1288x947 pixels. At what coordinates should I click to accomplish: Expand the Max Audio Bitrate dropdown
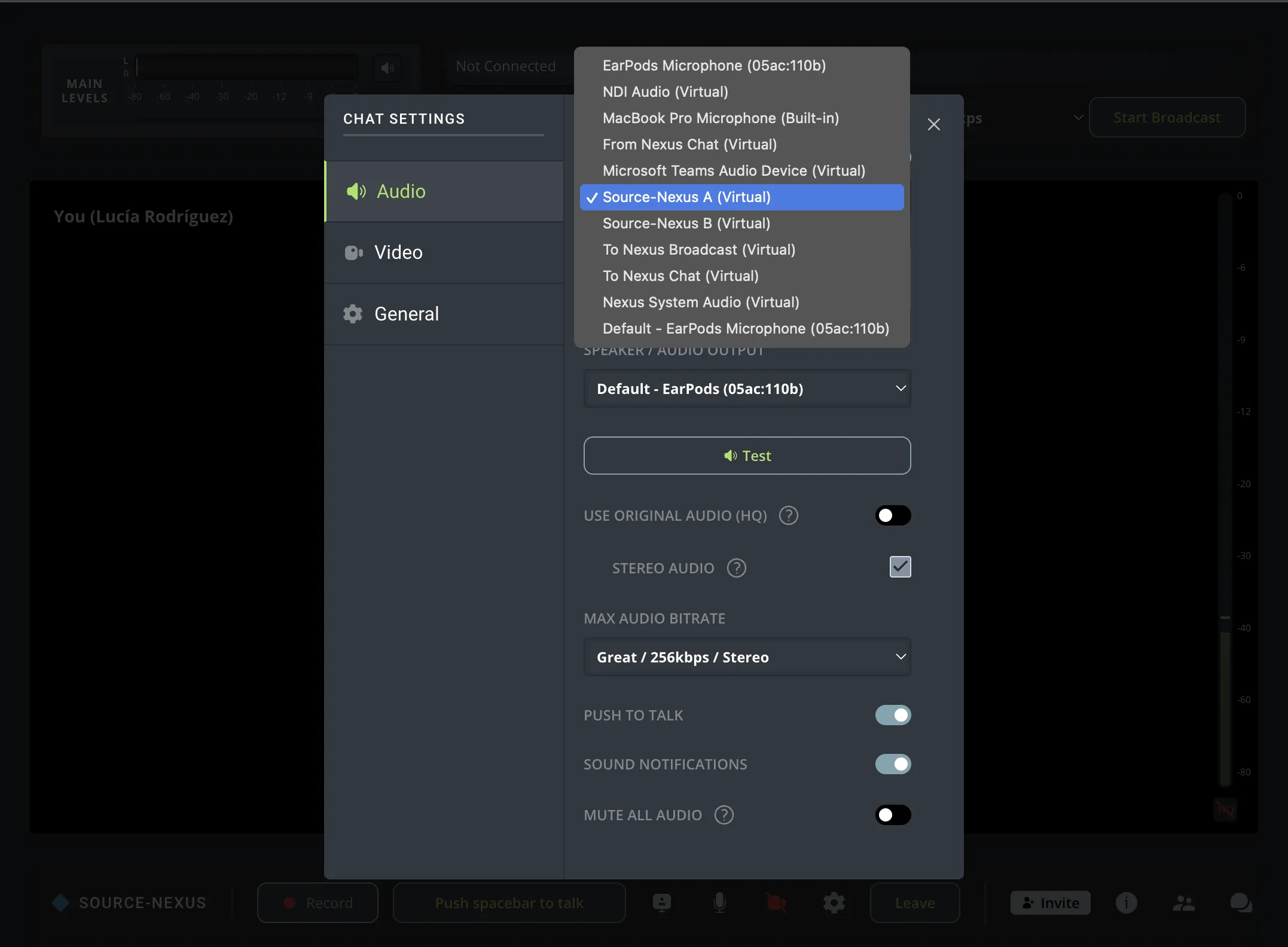tap(747, 657)
